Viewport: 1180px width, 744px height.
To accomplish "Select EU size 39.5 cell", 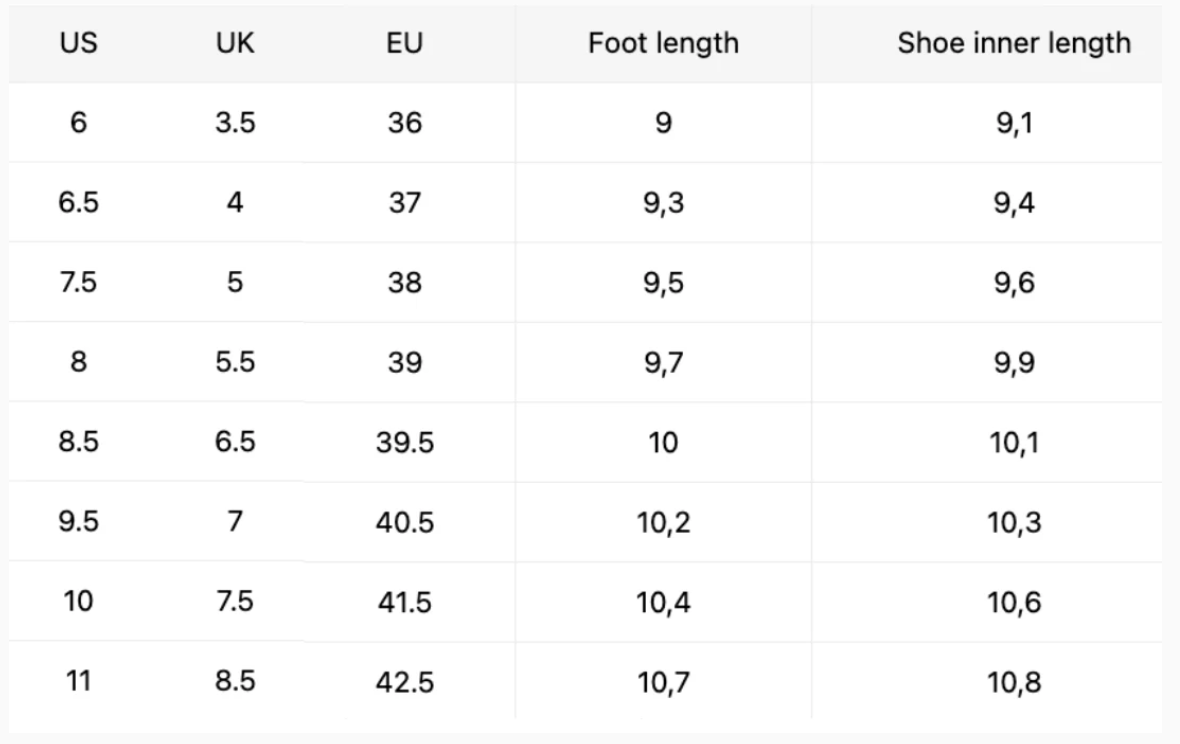I will tap(405, 442).
